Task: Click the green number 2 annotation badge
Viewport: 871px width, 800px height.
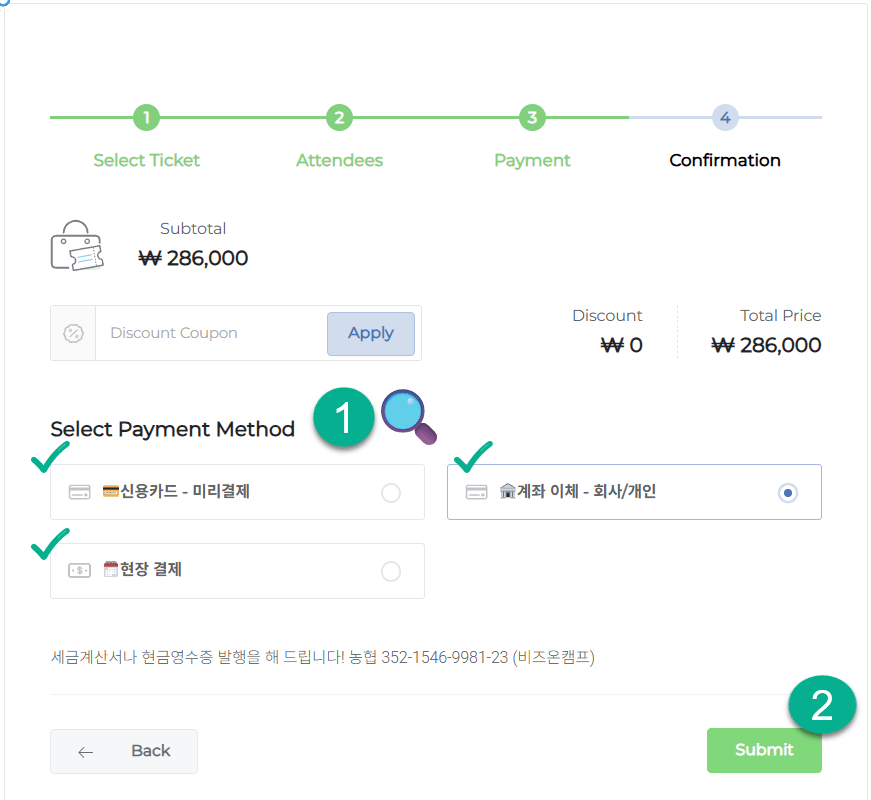Action: click(x=821, y=706)
